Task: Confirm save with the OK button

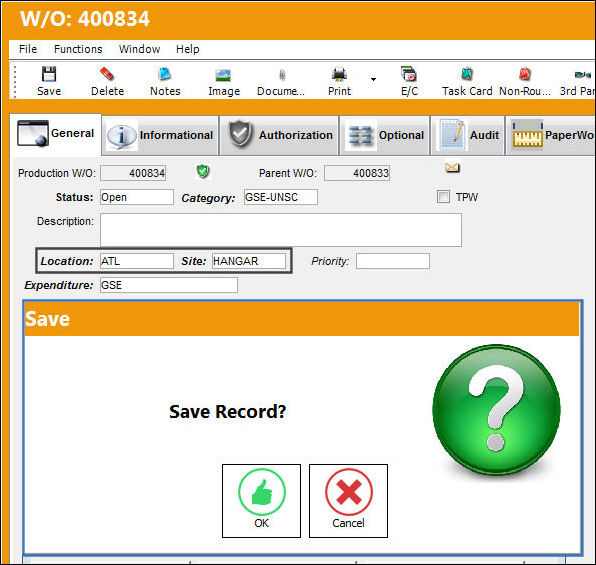Action: tap(262, 501)
